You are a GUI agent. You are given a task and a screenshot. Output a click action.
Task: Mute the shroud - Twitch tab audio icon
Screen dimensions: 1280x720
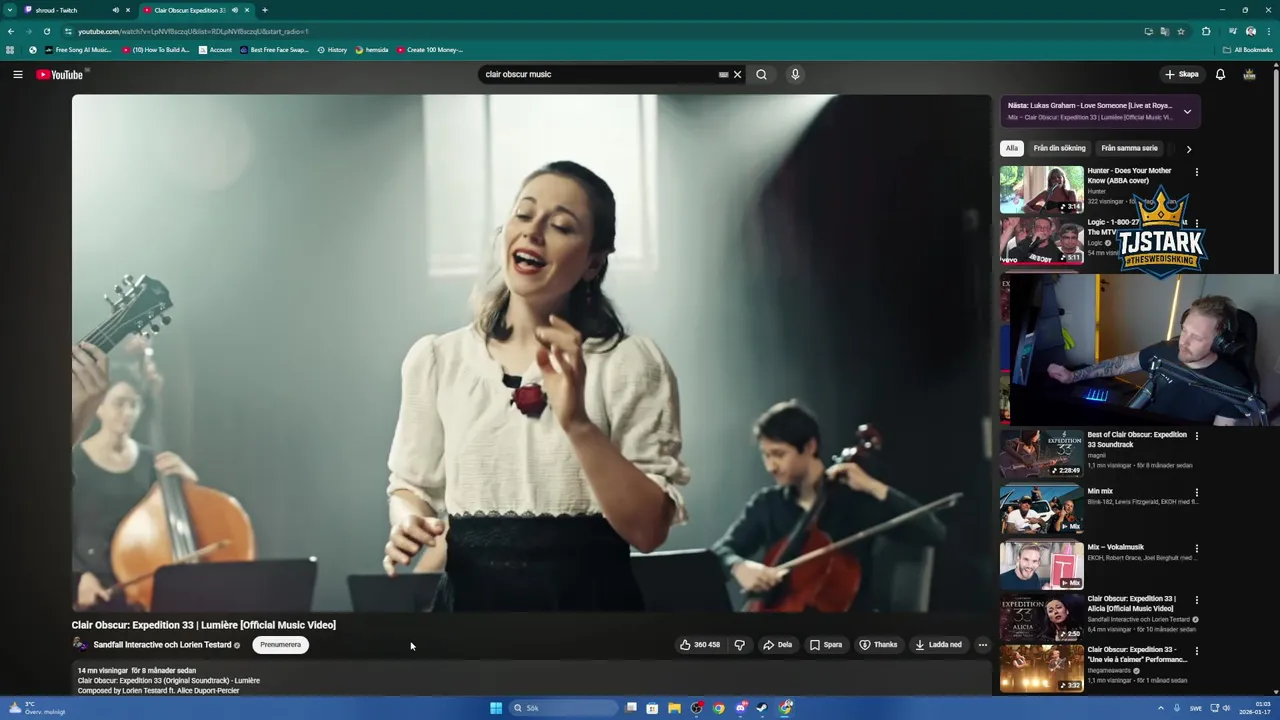[x=115, y=10]
